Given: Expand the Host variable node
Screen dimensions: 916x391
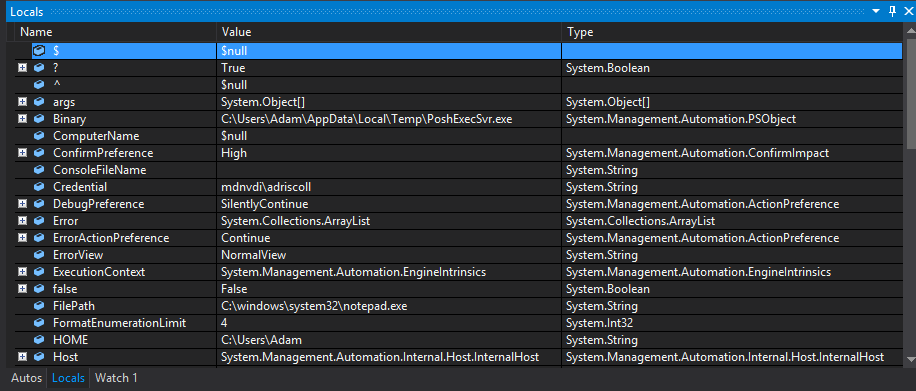Looking at the screenshot, I should coord(22,357).
